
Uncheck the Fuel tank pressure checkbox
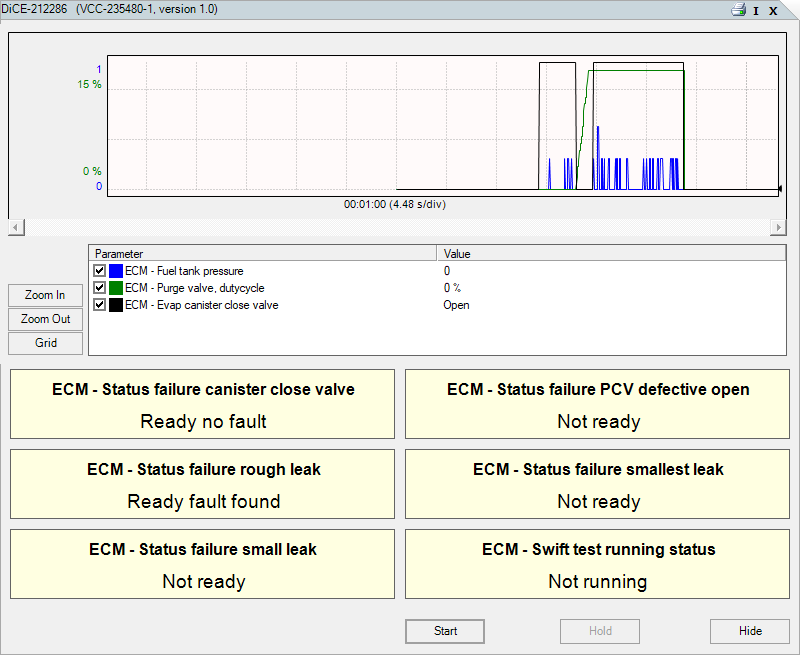(99, 271)
